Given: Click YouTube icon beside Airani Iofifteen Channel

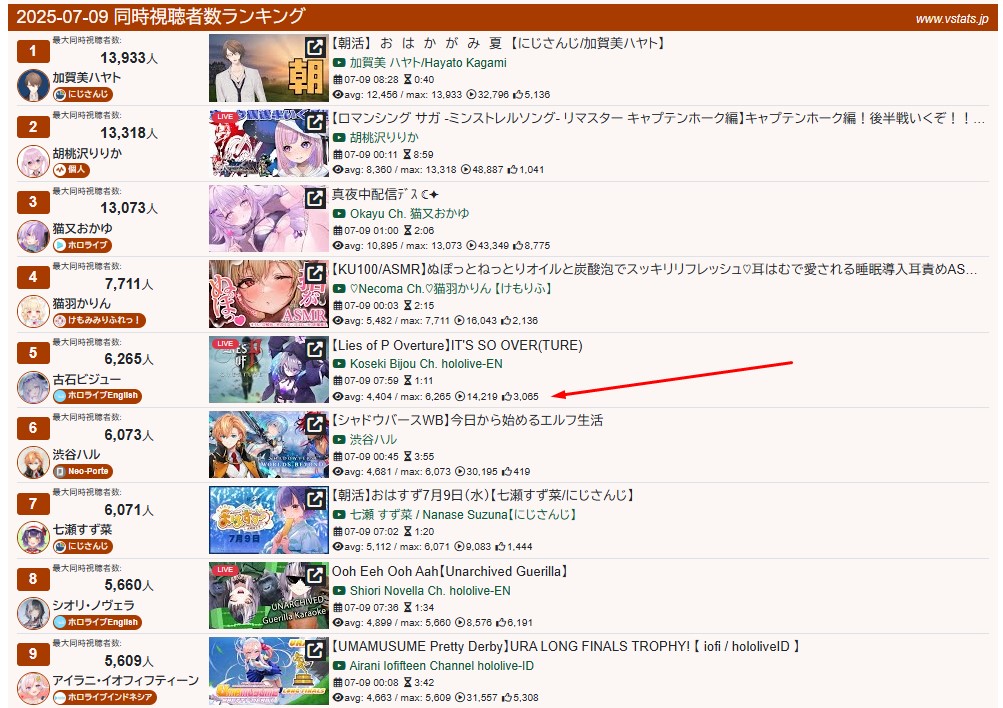Looking at the screenshot, I should (339, 666).
